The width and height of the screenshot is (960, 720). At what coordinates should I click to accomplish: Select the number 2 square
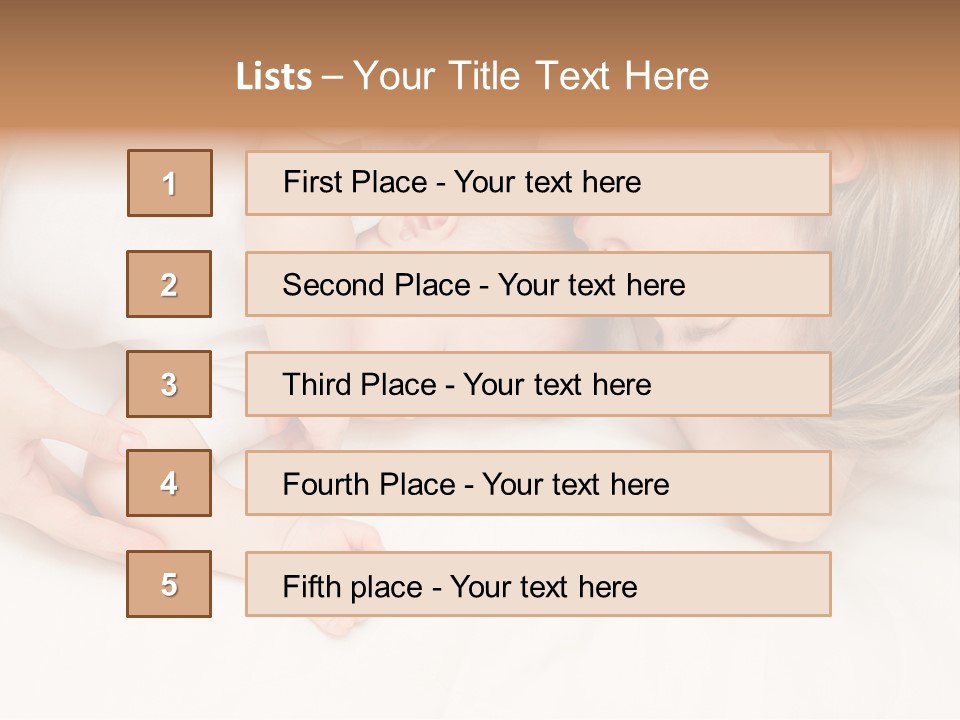point(170,284)
